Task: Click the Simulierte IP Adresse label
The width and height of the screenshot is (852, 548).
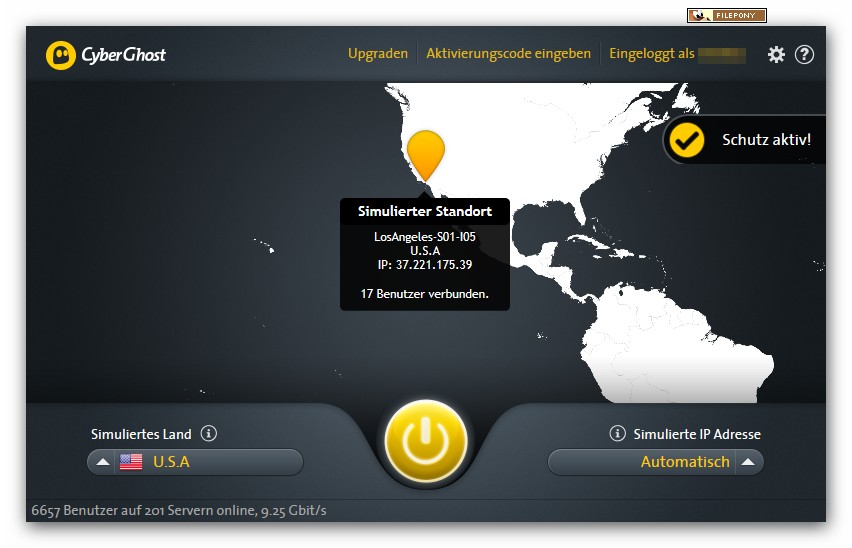Action: pyautogui.click(x=697, y=434)
